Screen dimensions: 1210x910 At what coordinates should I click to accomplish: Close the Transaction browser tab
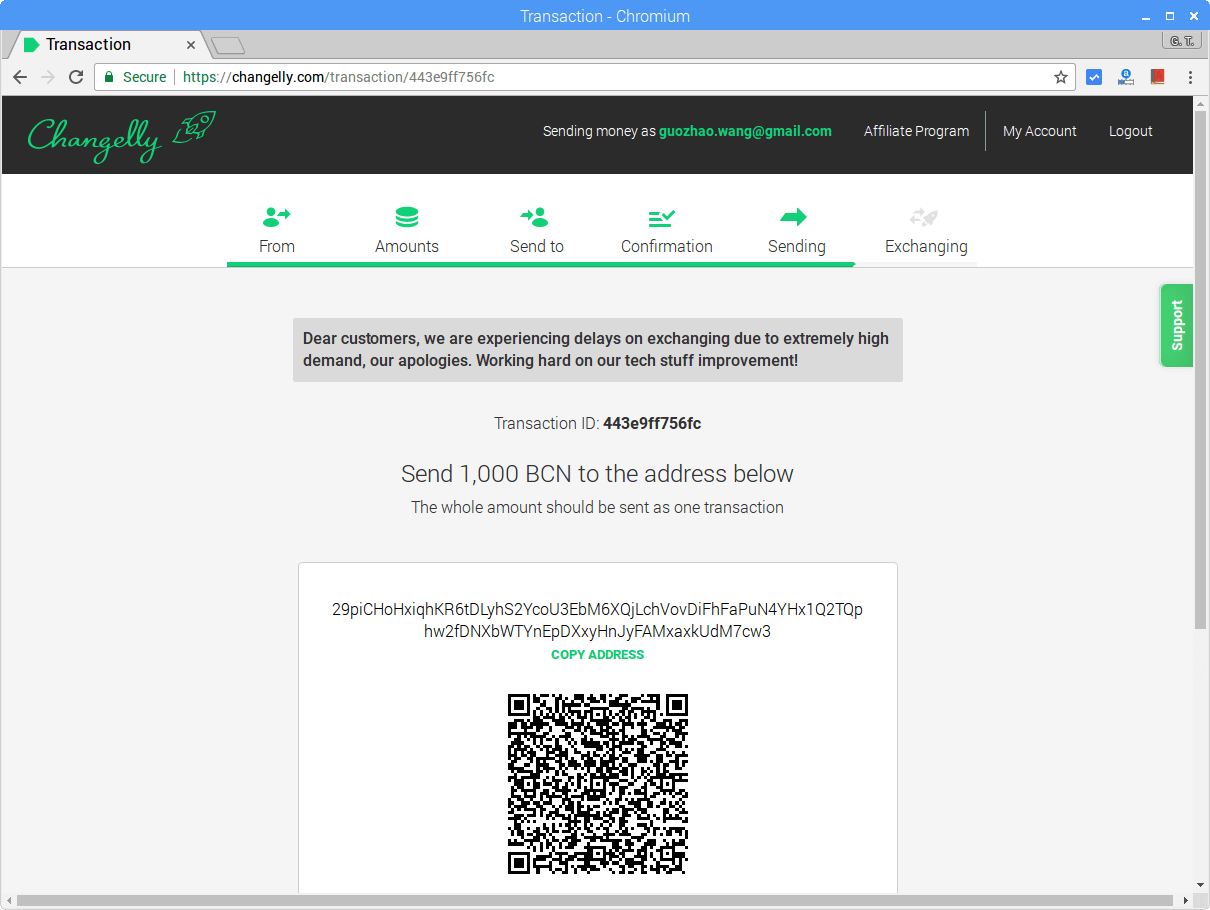coord(191,45)
